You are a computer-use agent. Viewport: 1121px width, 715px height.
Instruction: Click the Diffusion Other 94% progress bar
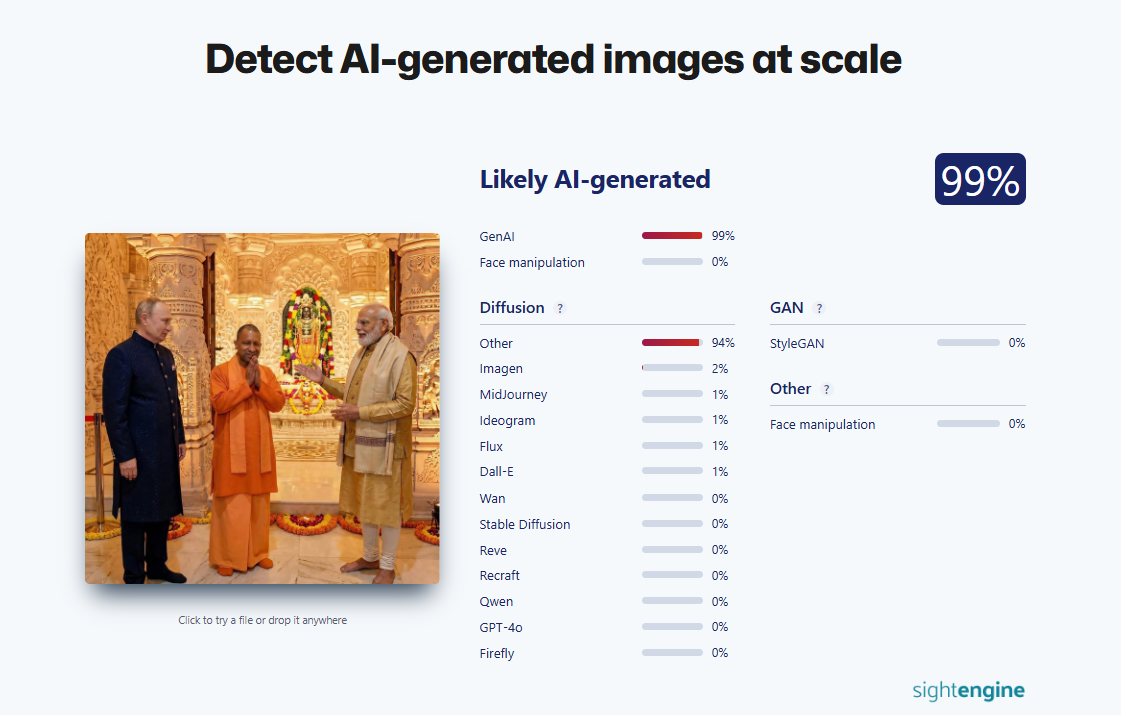672,343
